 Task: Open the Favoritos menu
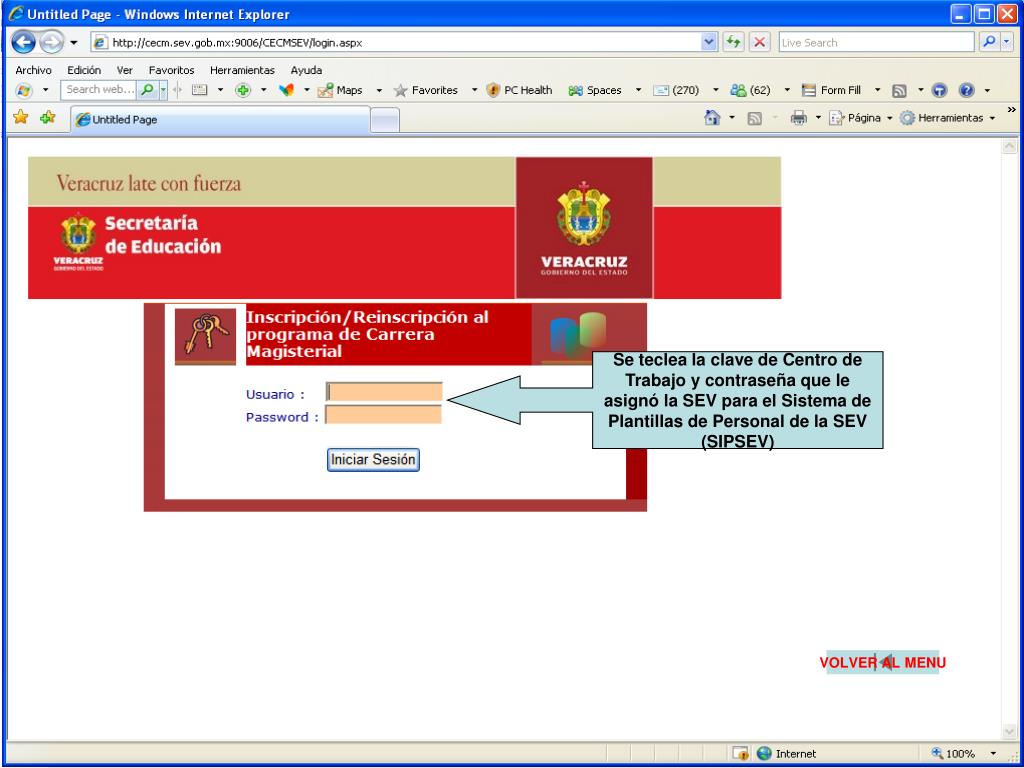tap(171, 70)
